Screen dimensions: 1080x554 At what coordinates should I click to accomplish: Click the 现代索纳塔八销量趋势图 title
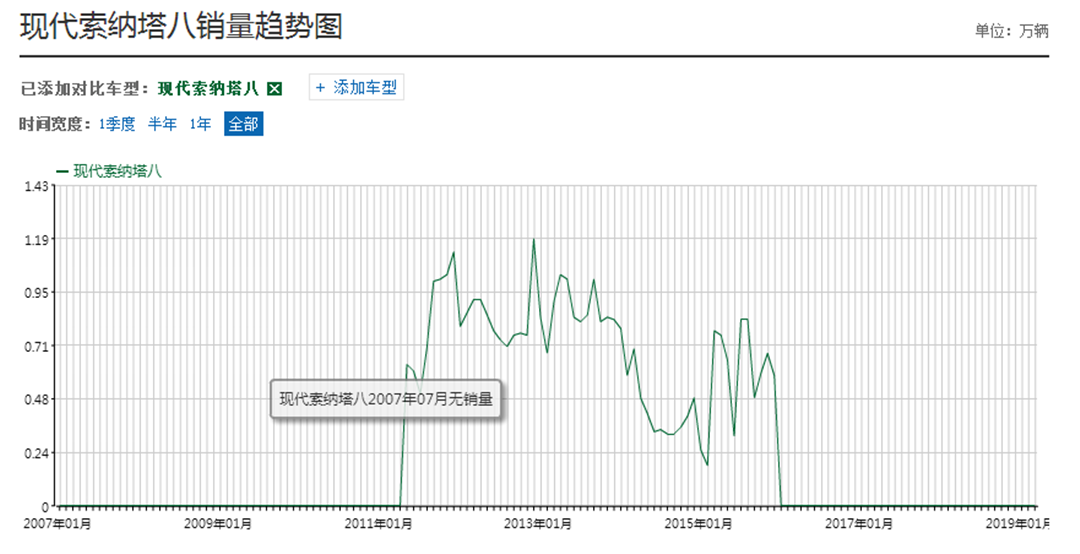pyautogui.click(x=181, y=26)
